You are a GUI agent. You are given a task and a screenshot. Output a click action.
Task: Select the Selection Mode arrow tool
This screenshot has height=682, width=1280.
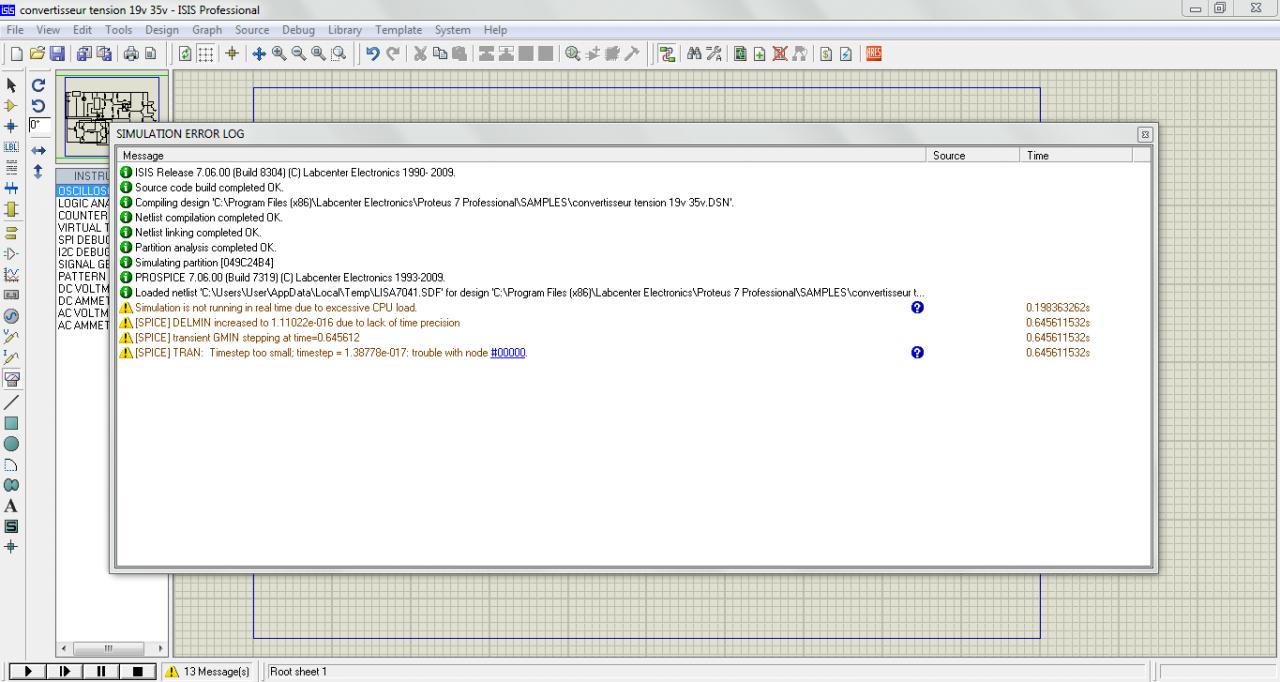pyautogui.click(x=12, y=85)
